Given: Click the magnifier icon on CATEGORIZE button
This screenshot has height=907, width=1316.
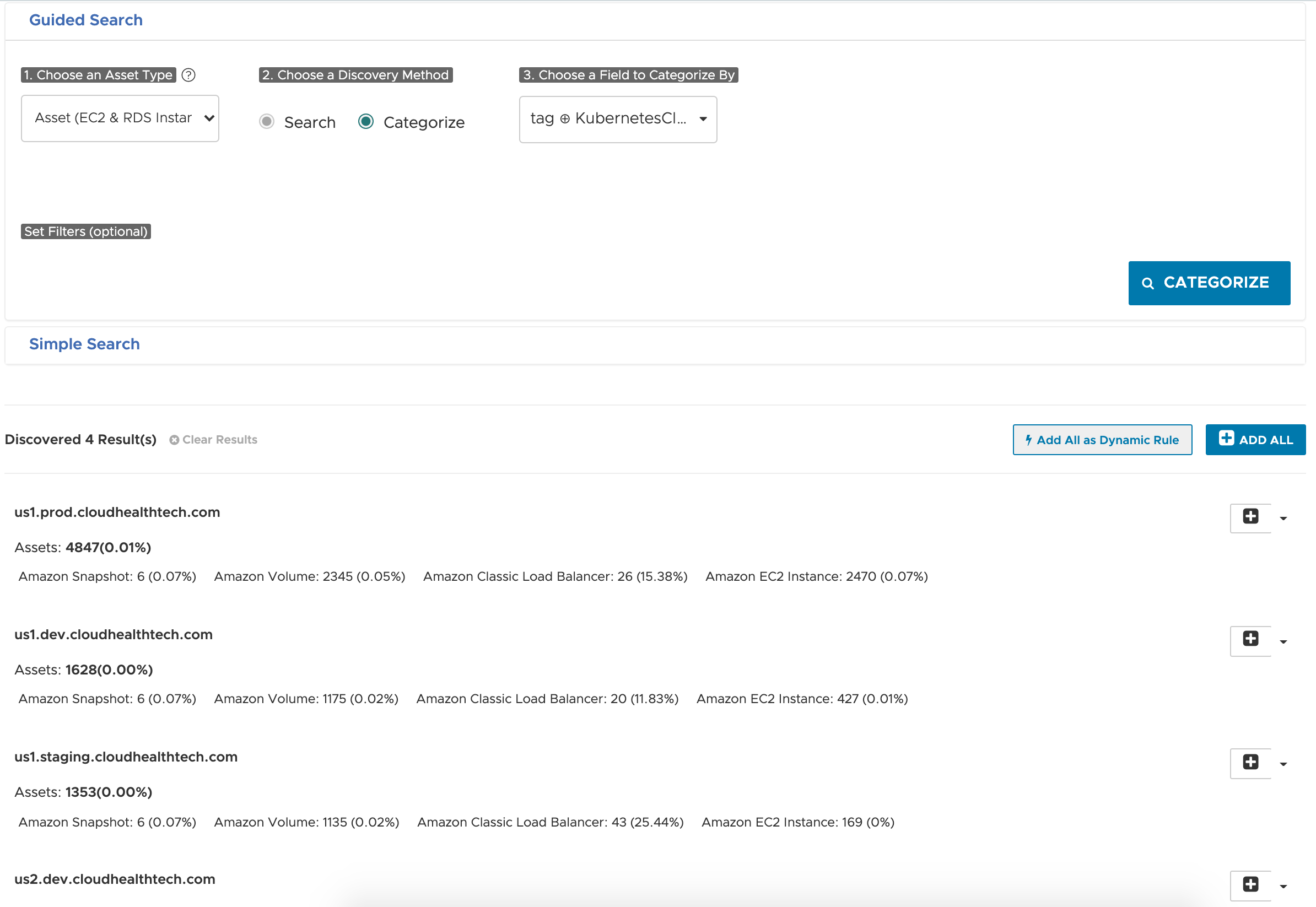Looking at the screenshot, I should (1147, 284).
